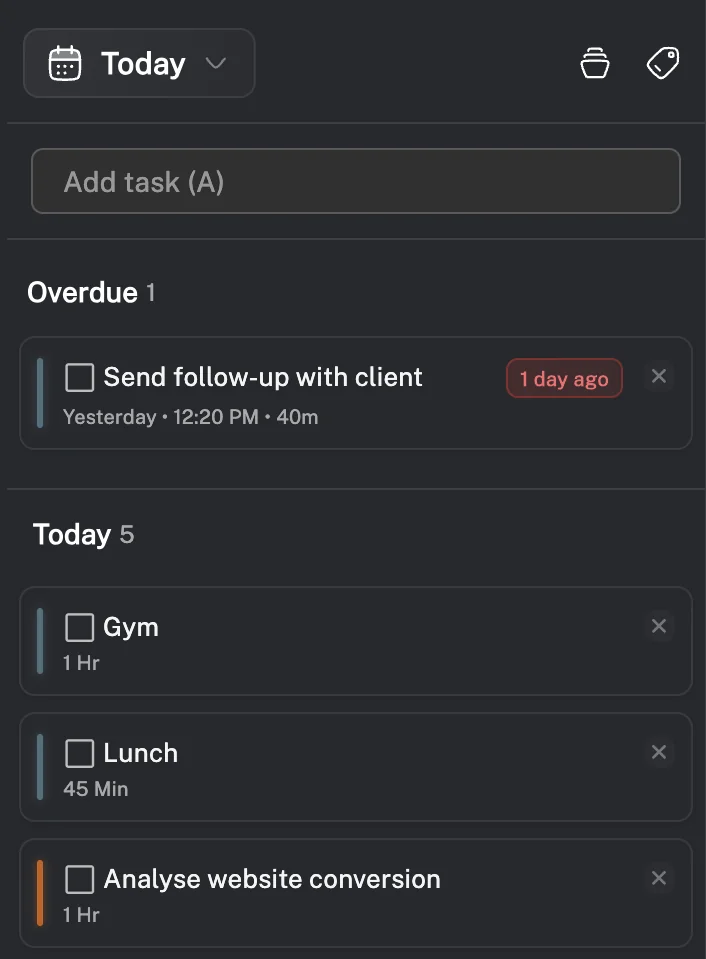This screenshot has height=959, width=706.
Task: Check off the Gym task
Action: click(x=78, y=627)
